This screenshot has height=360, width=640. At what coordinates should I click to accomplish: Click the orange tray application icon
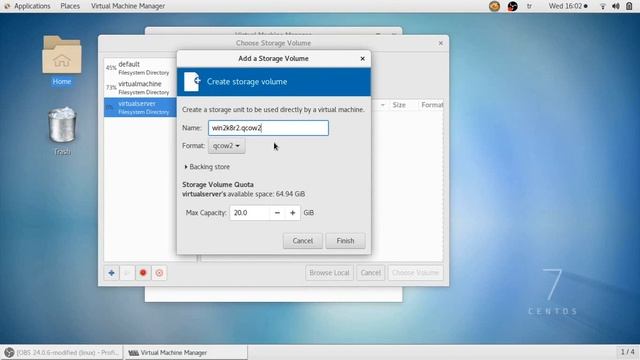pos(494,6)
